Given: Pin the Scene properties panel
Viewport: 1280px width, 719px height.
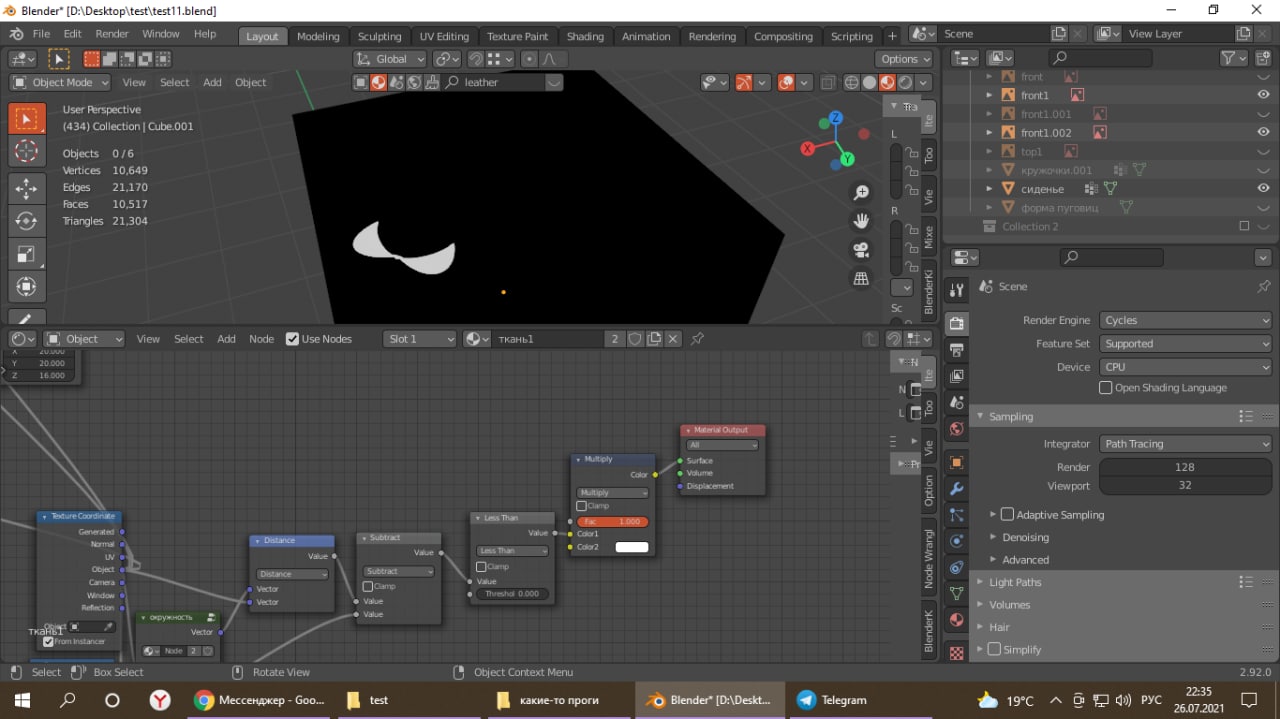Looking at the screenshot, I should pos(1264,286).
